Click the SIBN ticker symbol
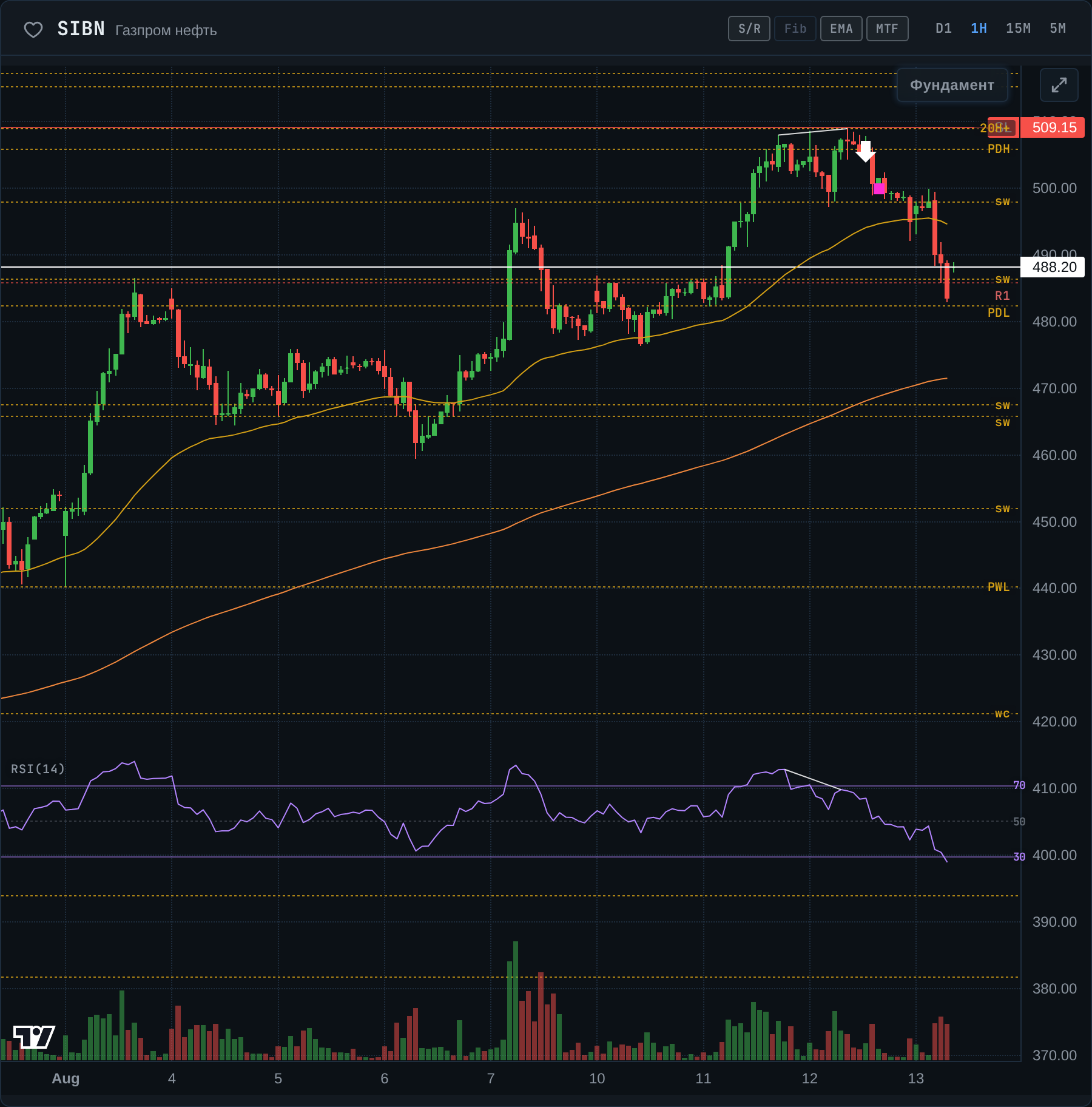The height and width of the screenshot is (1107, 1092). click(81, 29)
